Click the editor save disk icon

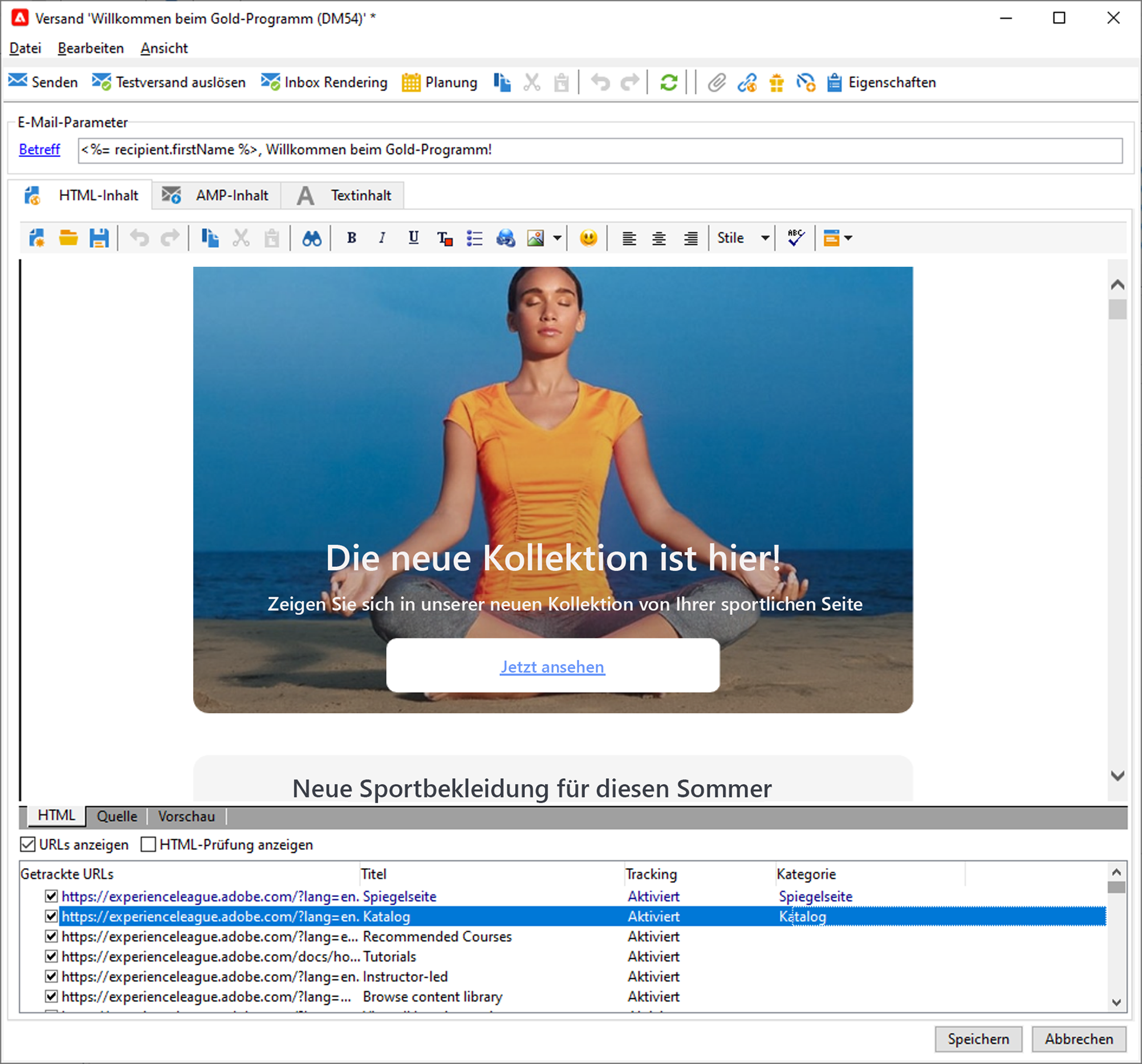pos(99,238)
